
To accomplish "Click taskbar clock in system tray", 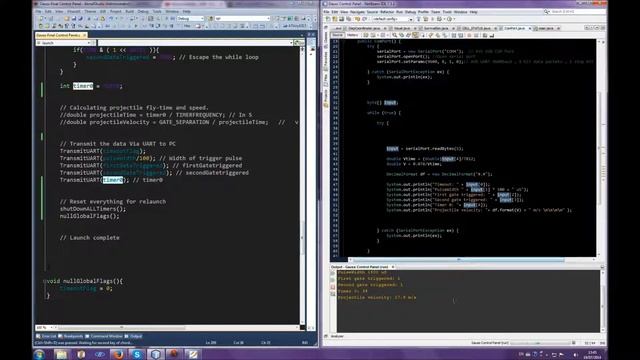I will (x=593, y=355).
